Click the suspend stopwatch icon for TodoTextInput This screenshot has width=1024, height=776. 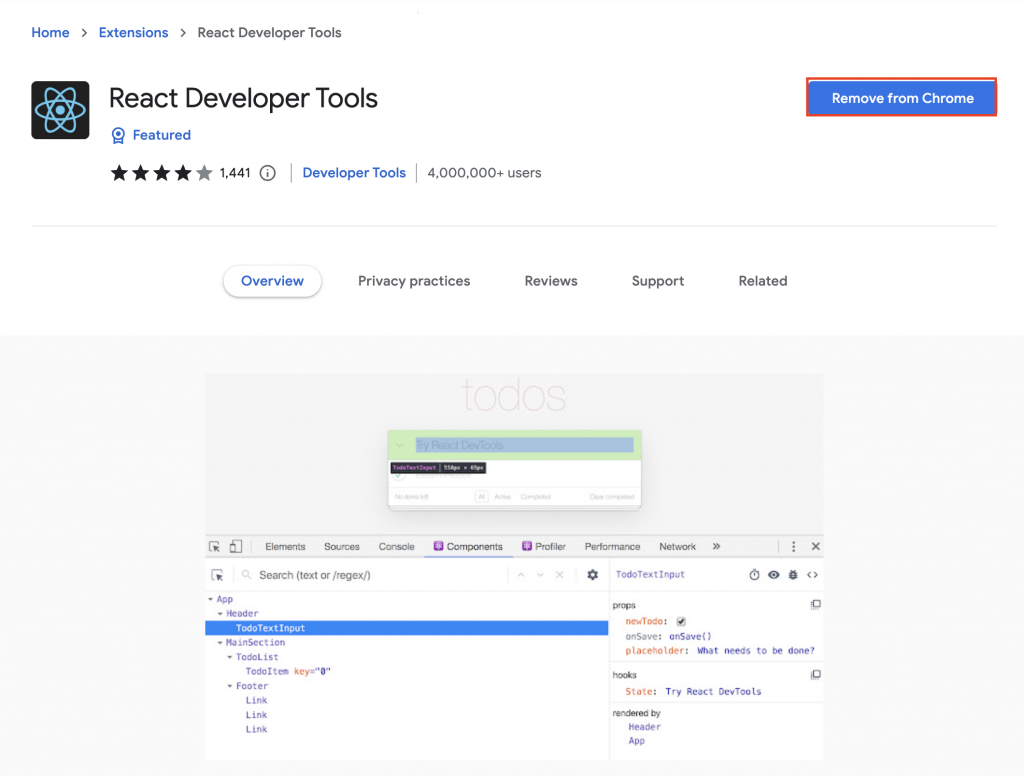[754, 575]
